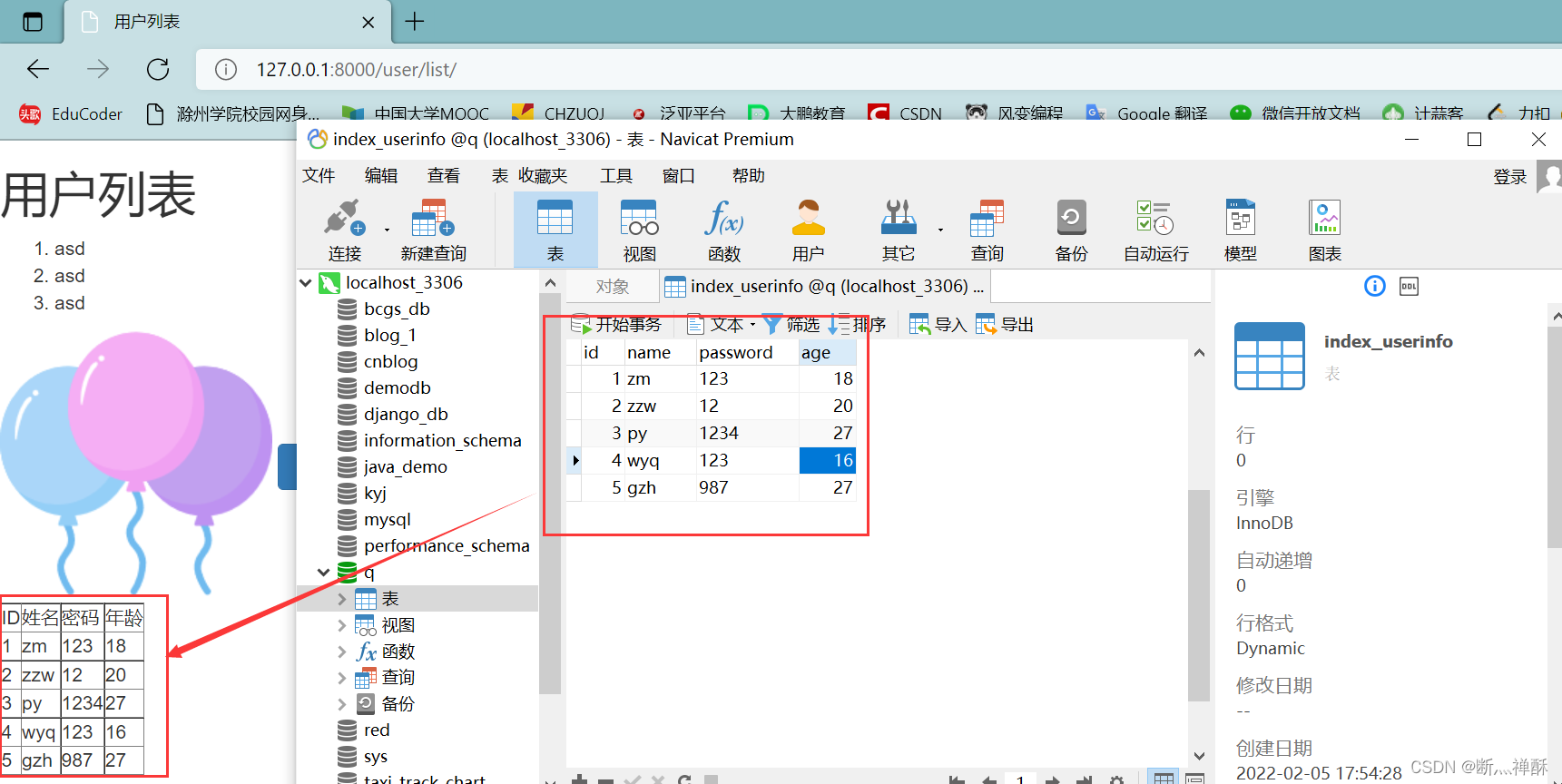
Task: Open the 收藏夹 menu
Action: (x=543, y=176)
